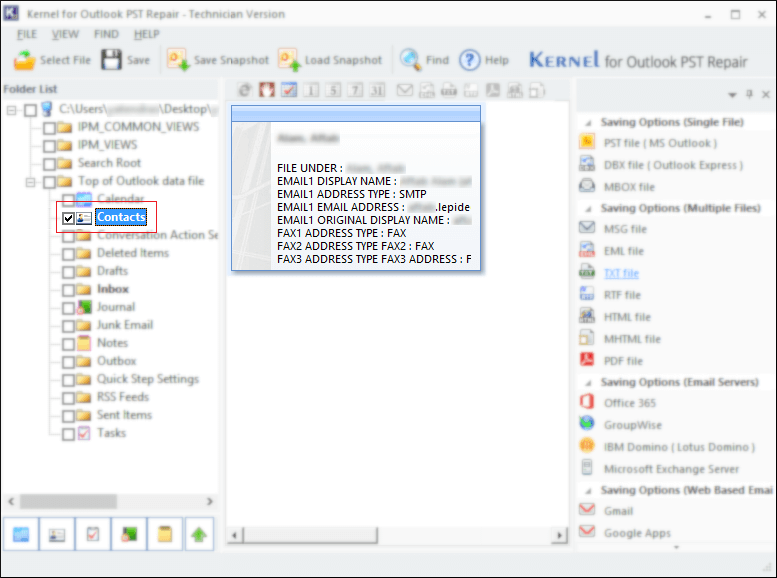This screenshot has width=777, height=578.
Task: Click the Save floppy disk icon
Action: pyautogui.click(x=111, y=60)
